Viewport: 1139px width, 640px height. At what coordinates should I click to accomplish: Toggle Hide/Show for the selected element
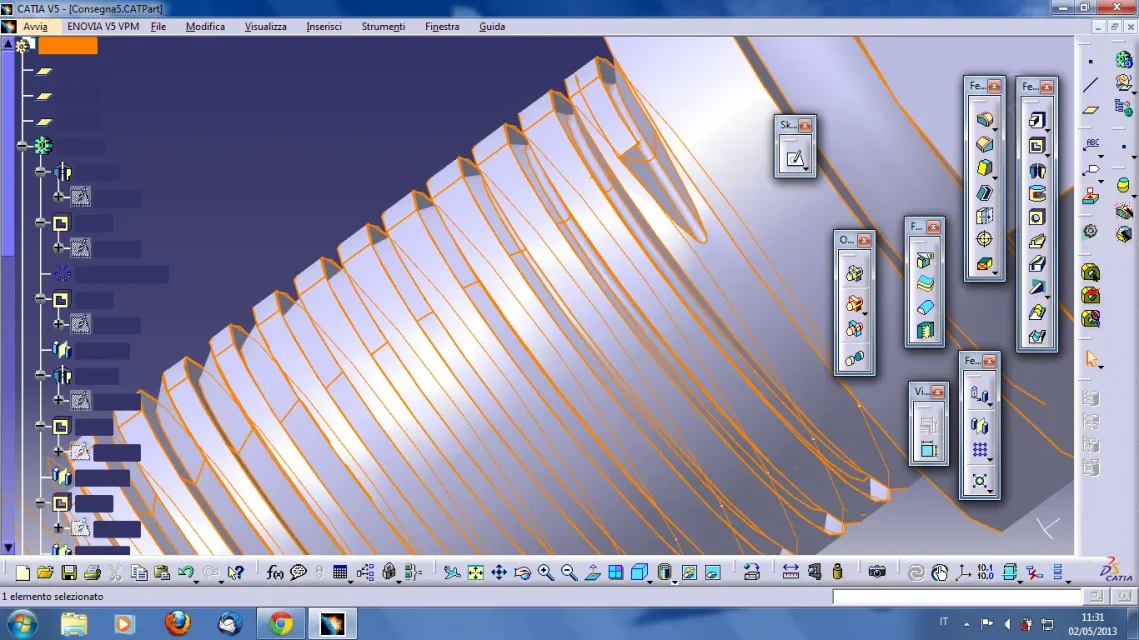click(x=689, y=572)
